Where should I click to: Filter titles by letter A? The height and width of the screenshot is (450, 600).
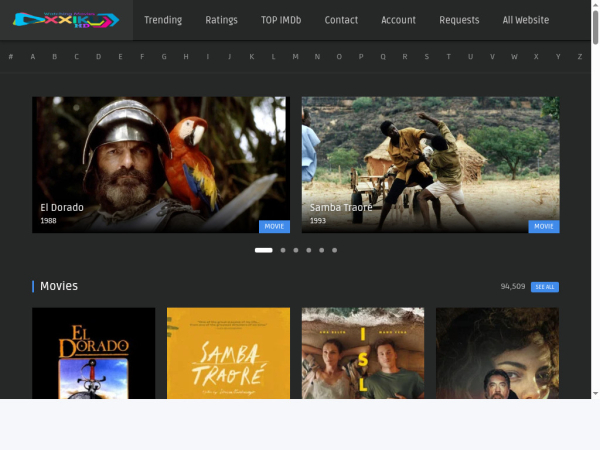click(x=33, y=57)
